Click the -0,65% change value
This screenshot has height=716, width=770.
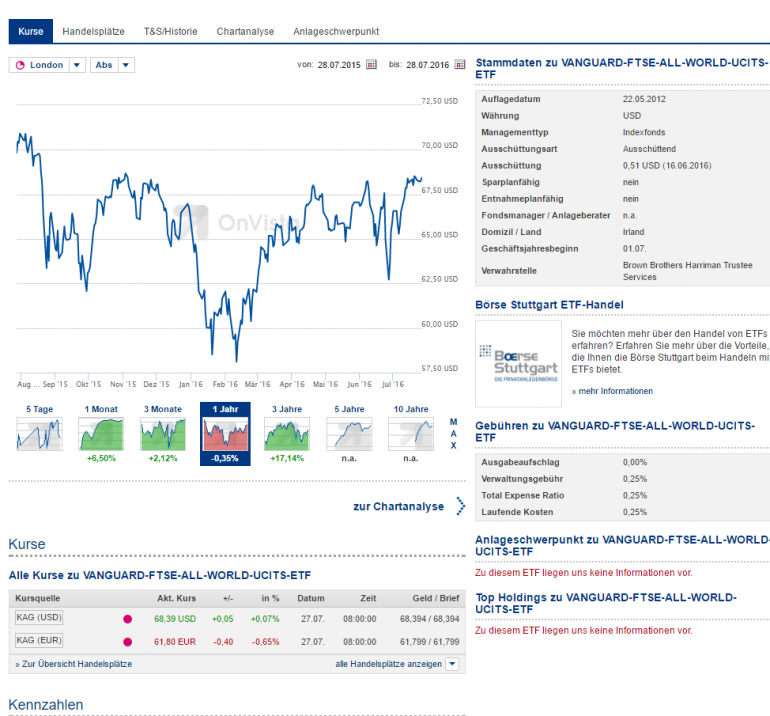click(x=265, y=642)
